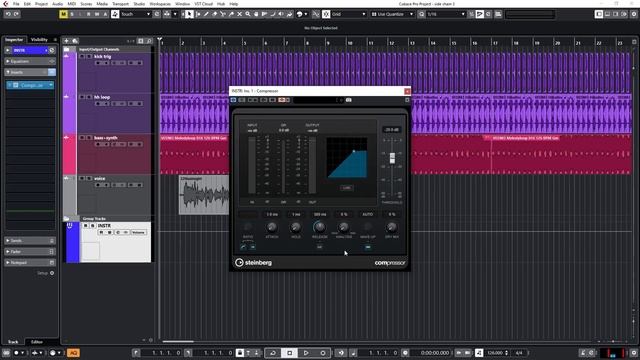640x360 pixels.
Task: Open the Use Quantize dropdown
Action: click(x=392, y=14)
